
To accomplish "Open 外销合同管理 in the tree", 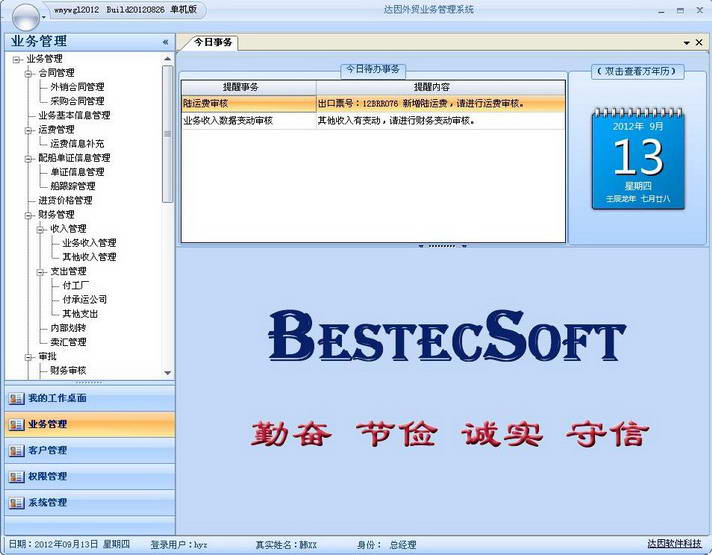I will coord(77,87).
